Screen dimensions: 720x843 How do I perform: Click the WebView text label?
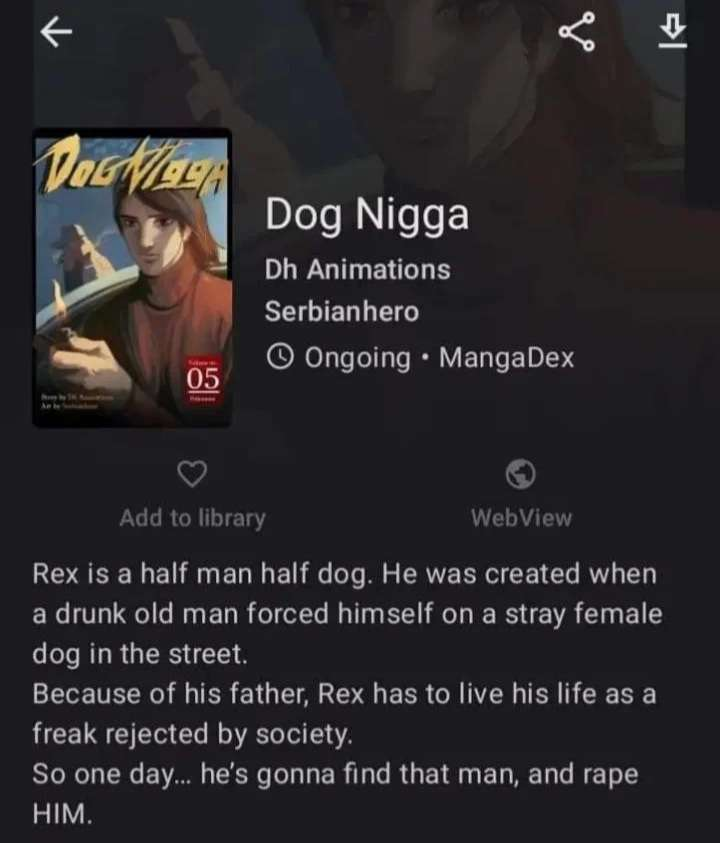[x=522, y=518]
